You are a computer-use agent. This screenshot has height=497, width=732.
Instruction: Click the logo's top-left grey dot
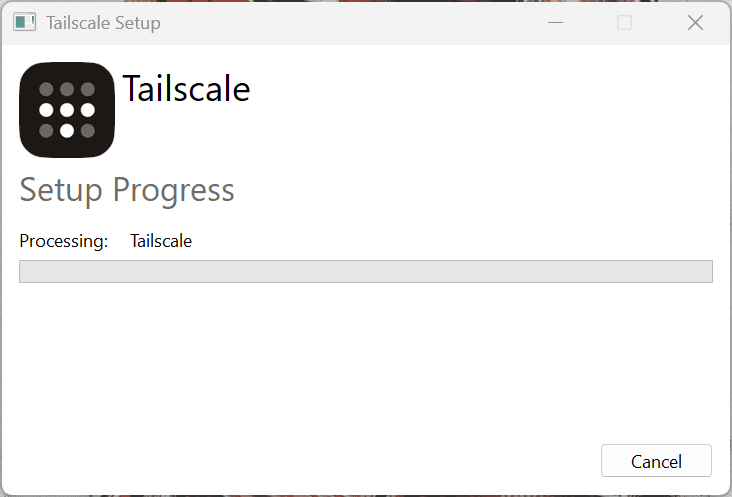click(46, 89)
